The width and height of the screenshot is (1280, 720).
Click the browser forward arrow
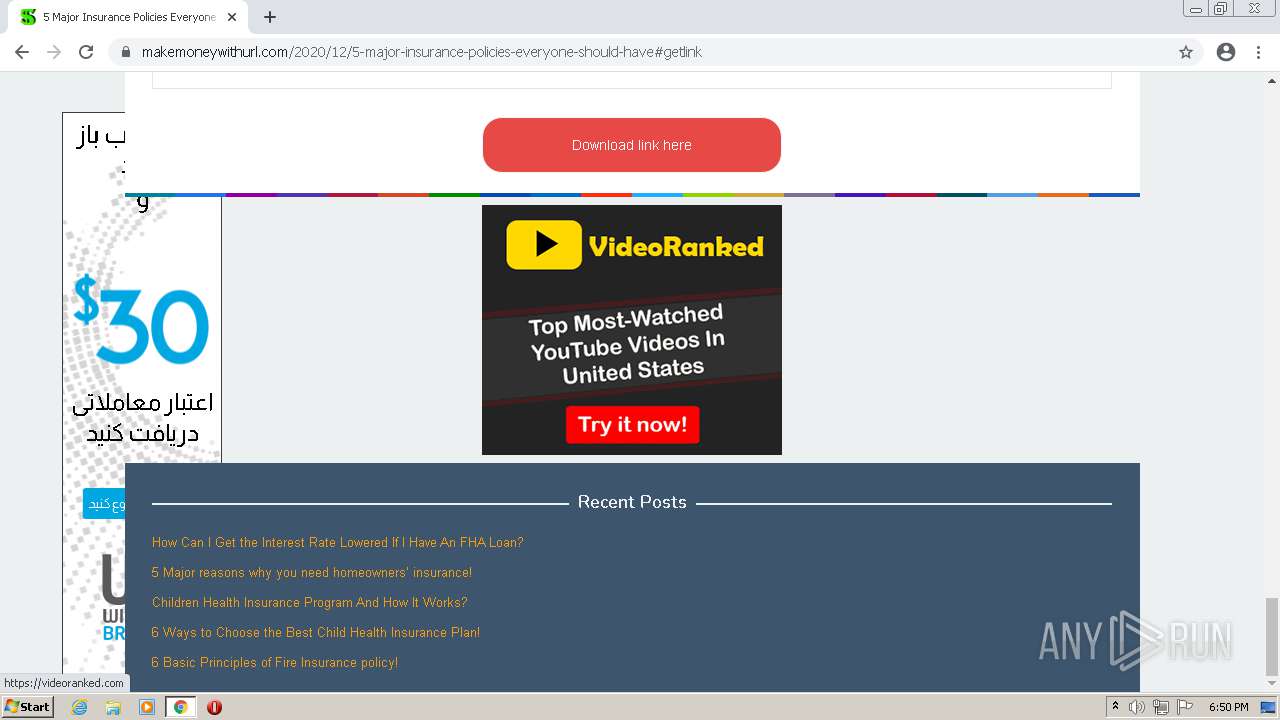(x=54, y=52)
